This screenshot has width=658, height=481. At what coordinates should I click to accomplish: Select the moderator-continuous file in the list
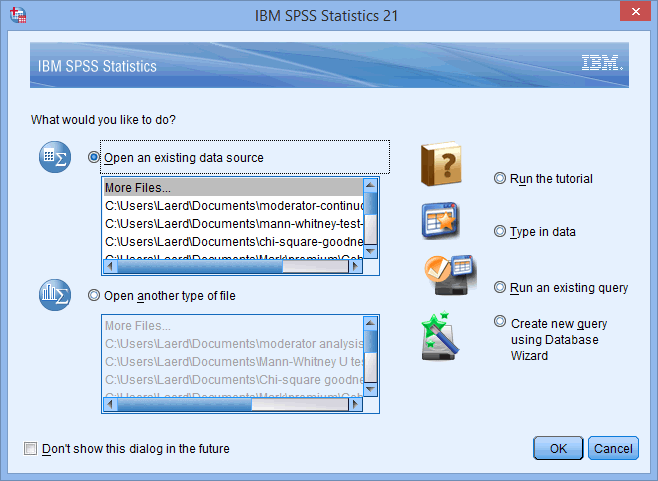[233, 206]
